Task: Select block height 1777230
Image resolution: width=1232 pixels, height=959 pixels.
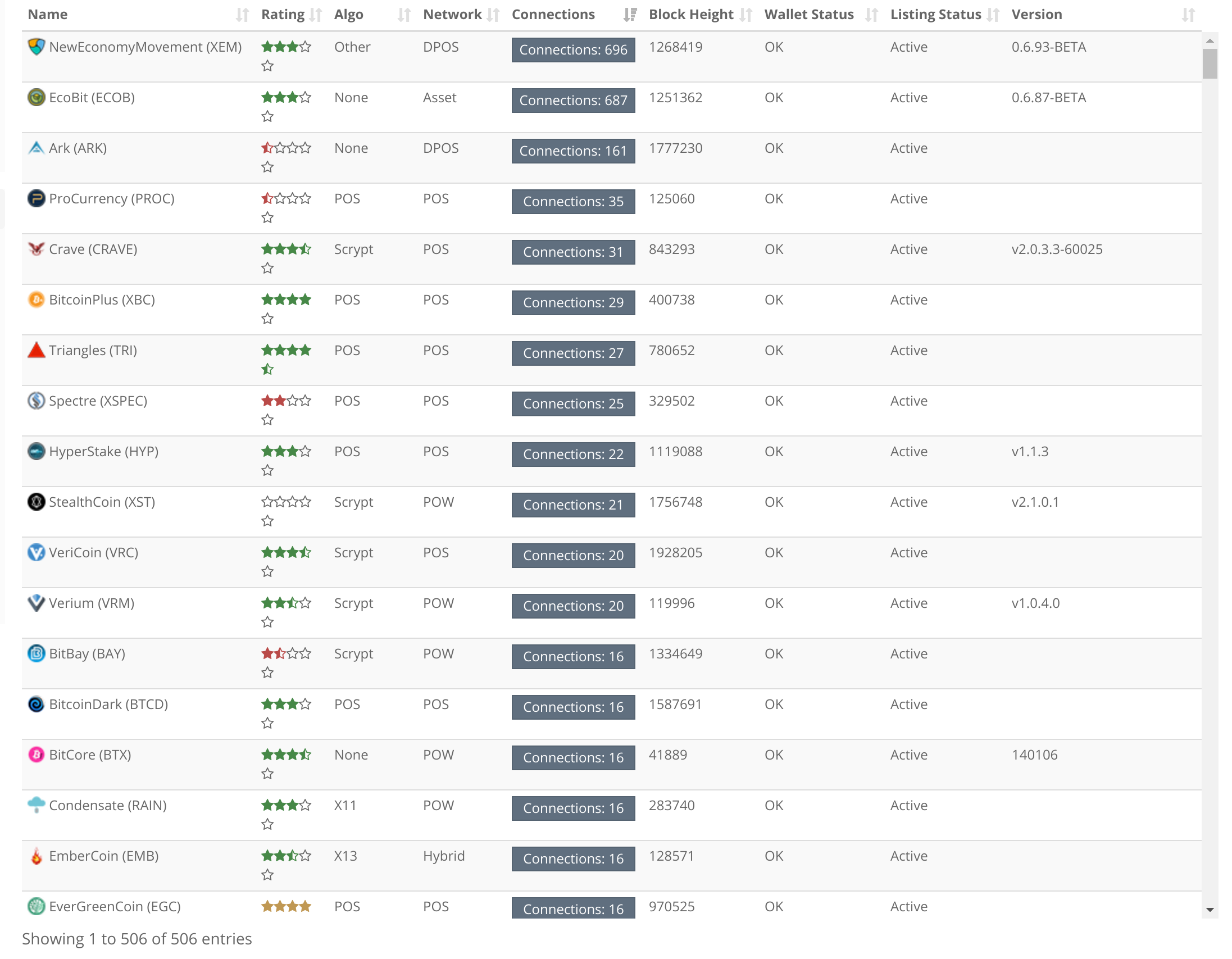Action: 676,148
